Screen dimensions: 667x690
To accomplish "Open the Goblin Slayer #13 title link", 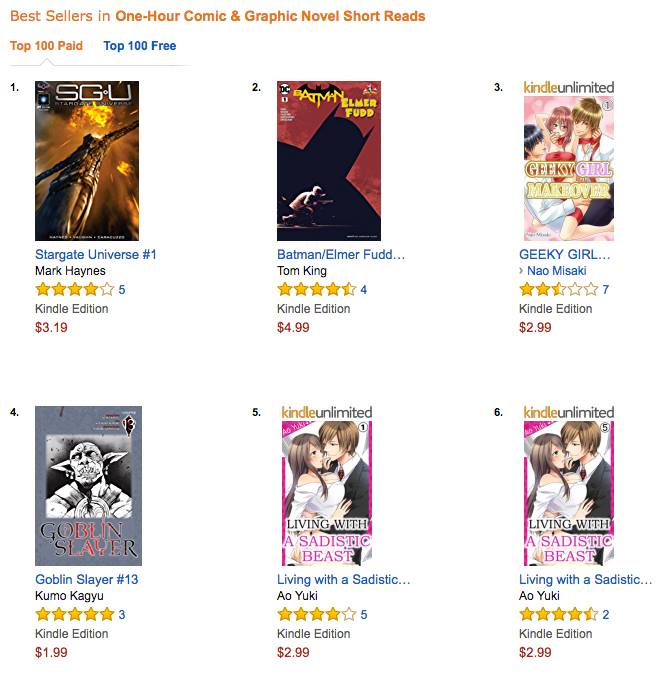I will pyautogui.click(x=86, y=579).
